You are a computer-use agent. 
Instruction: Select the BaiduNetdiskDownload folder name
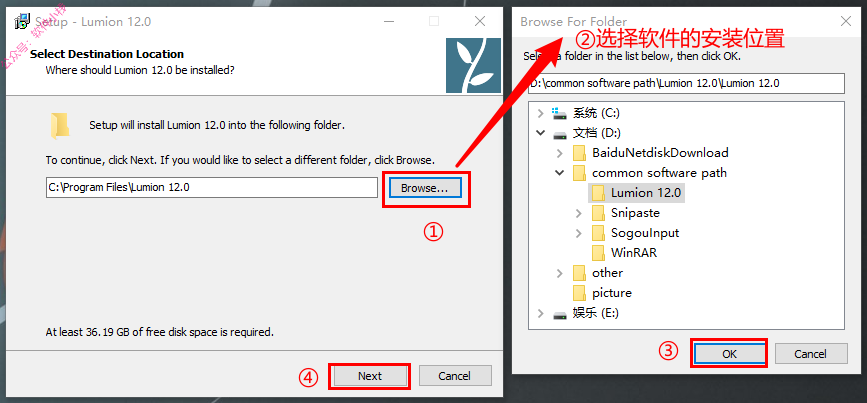coord(660,153)
